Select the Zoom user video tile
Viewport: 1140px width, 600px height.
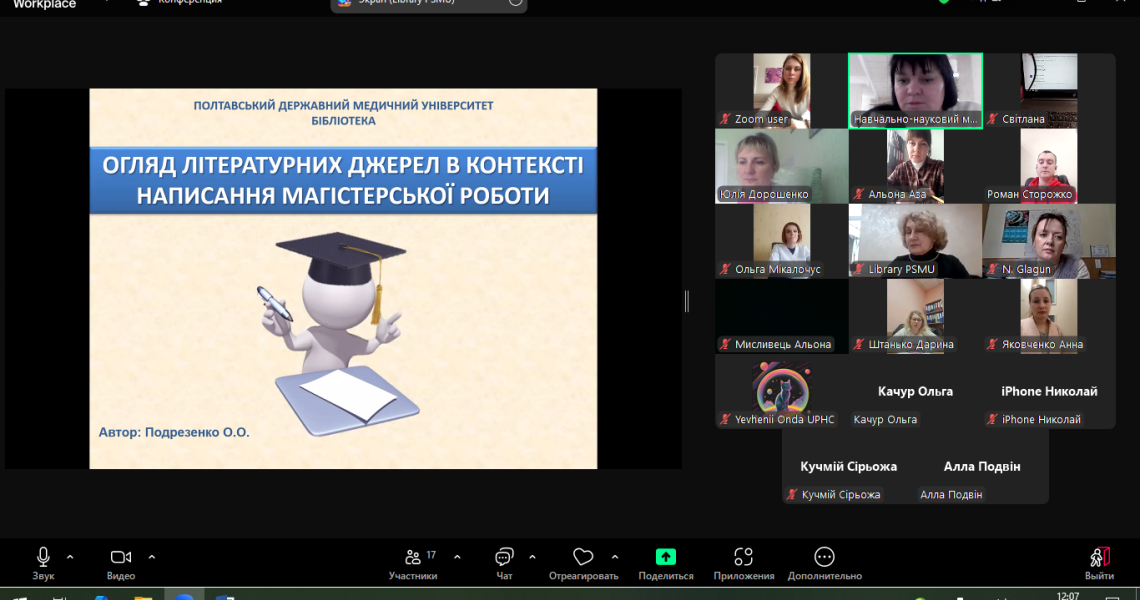[782, 90]
